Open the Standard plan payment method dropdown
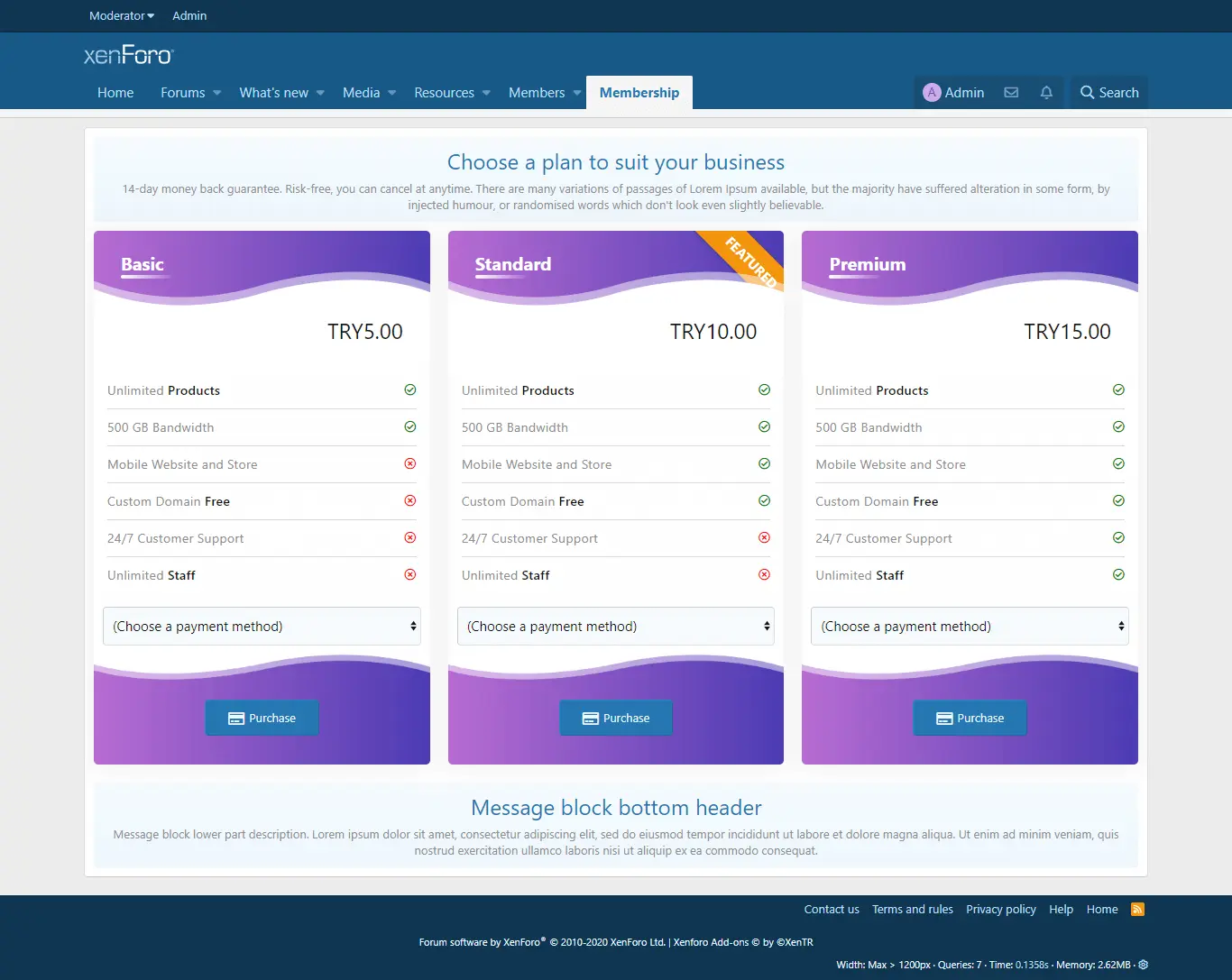Viewport: 1232px width, 980px height. point(616,627)
